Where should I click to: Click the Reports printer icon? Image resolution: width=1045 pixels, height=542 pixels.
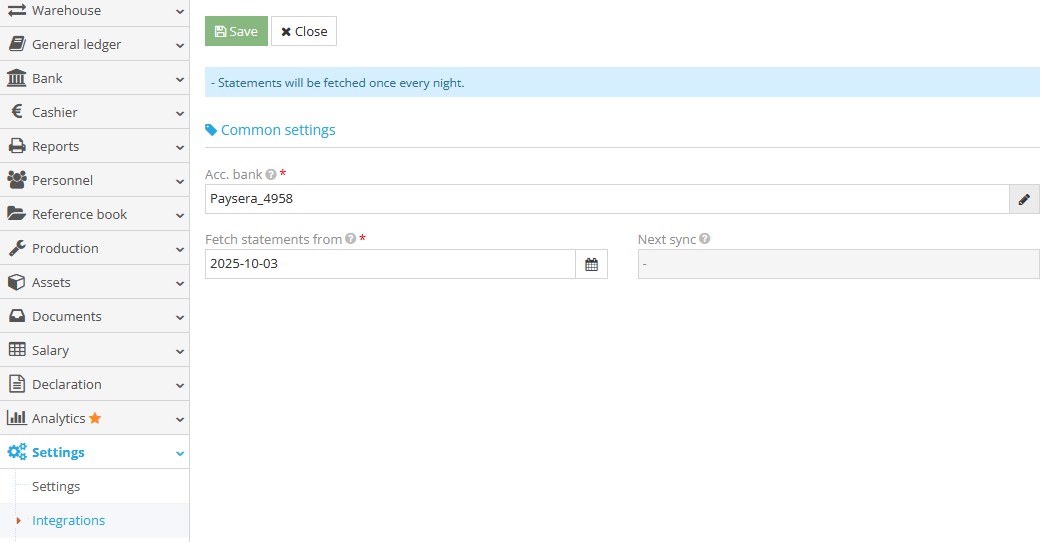point(17,146)
